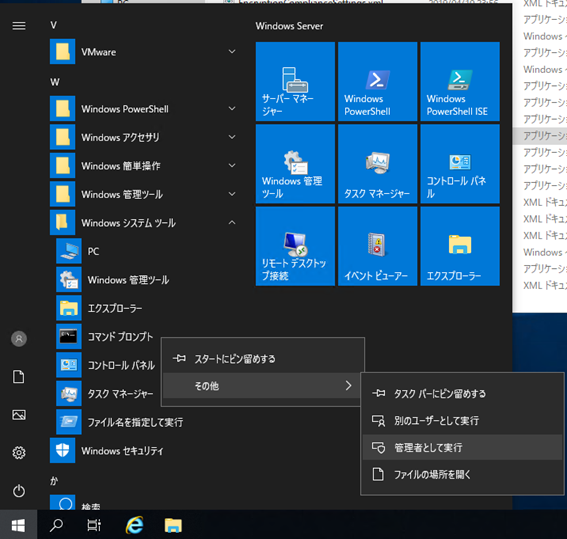This screenshot has height=539, width=567.
Task: Open エクスプローラー in the app list
Action: 145,308
